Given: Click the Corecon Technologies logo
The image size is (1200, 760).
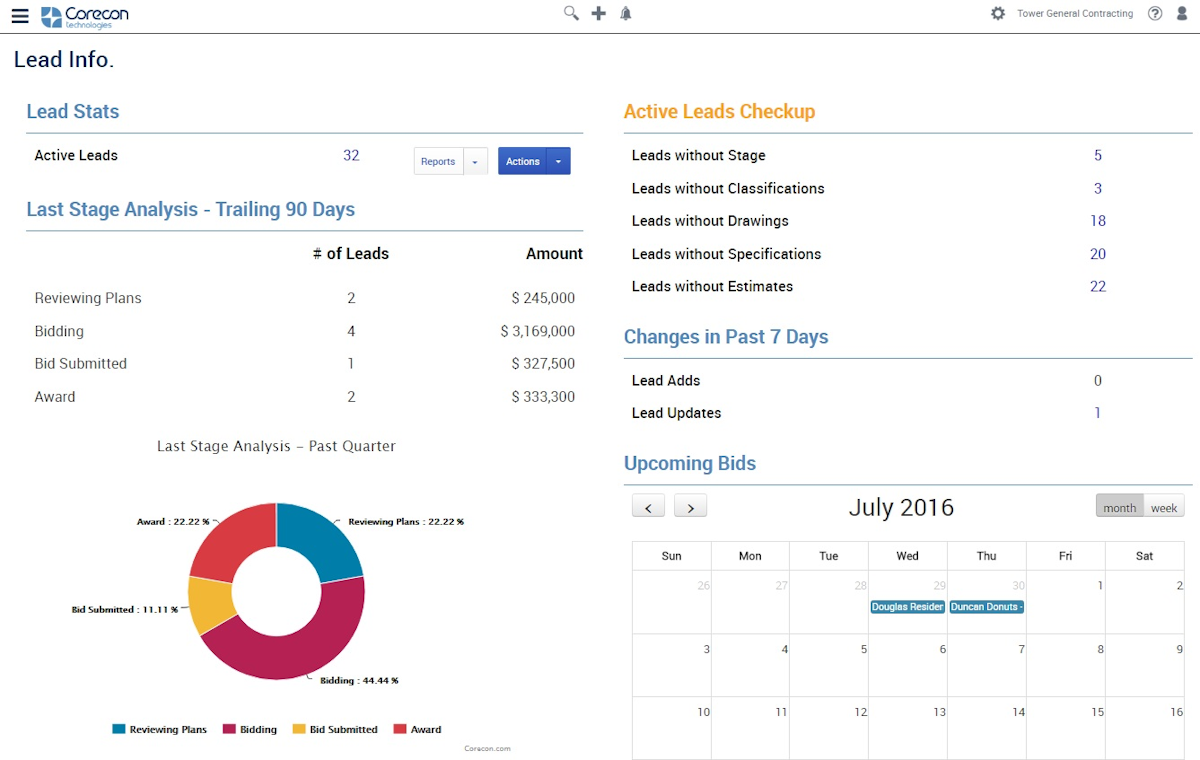Looking at the screenshot, I should pyautogui.click(x=84, y=16).
